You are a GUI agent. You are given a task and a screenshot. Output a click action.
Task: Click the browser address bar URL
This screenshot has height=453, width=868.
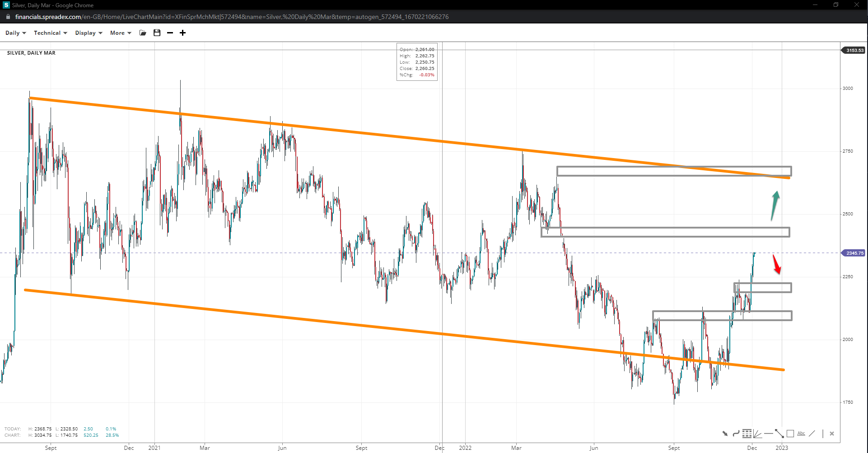(x=230, y=17)
